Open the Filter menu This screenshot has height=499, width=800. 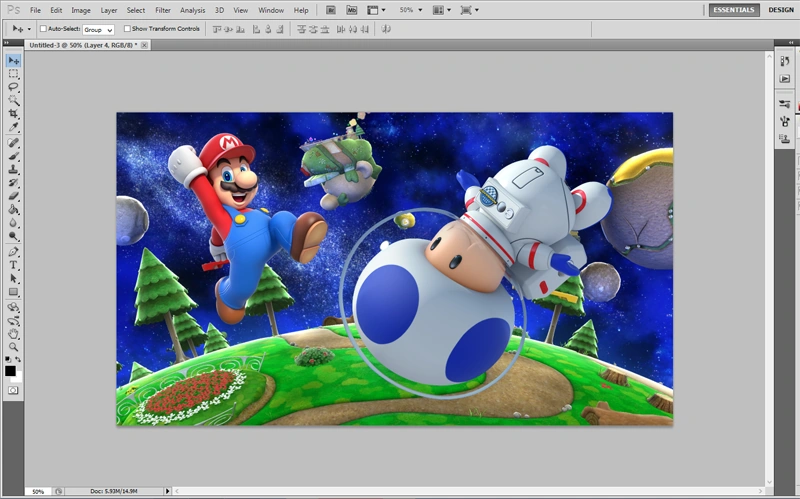162,10
